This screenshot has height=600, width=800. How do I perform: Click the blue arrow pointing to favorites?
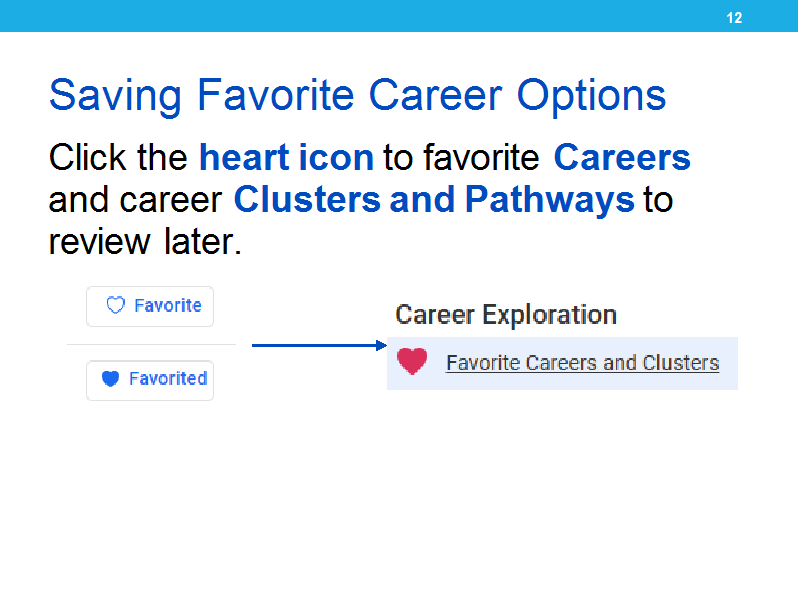[319, 345]
